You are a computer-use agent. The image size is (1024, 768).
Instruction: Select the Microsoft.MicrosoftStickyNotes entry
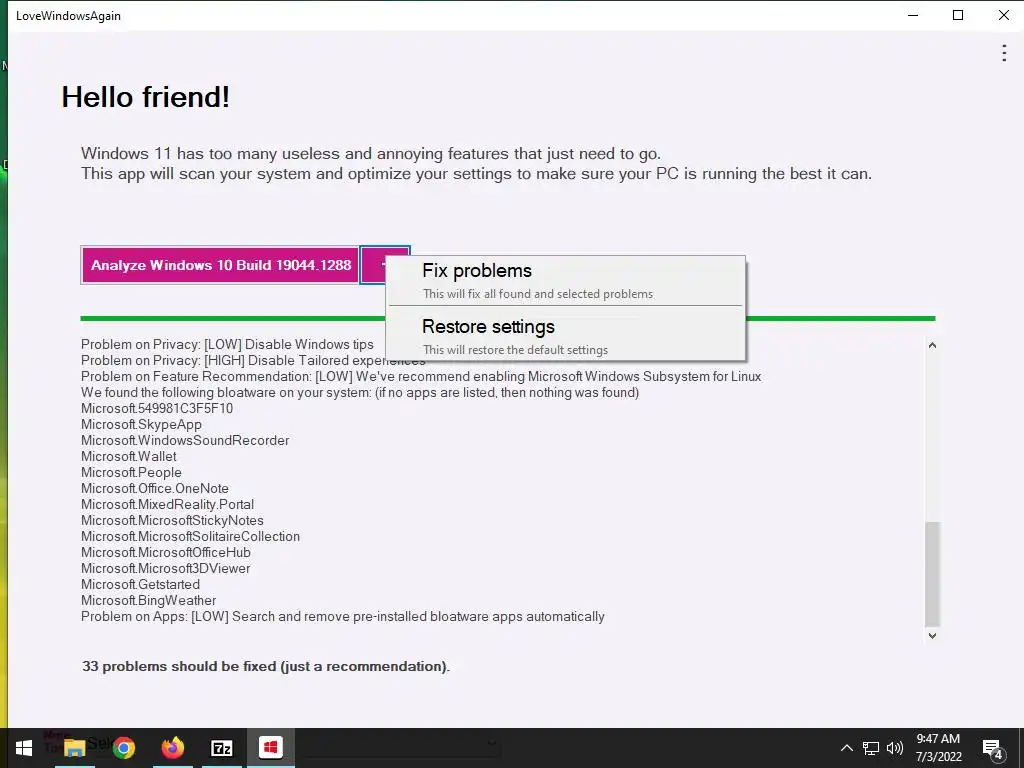click(172, 520)
